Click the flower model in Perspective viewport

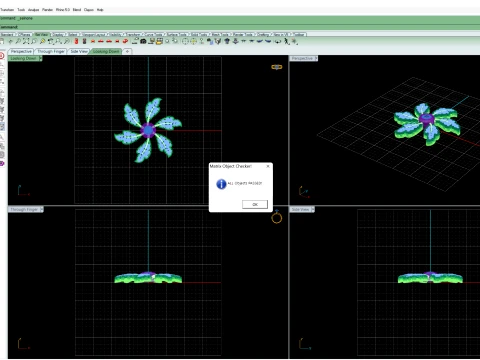pos(427,124)
